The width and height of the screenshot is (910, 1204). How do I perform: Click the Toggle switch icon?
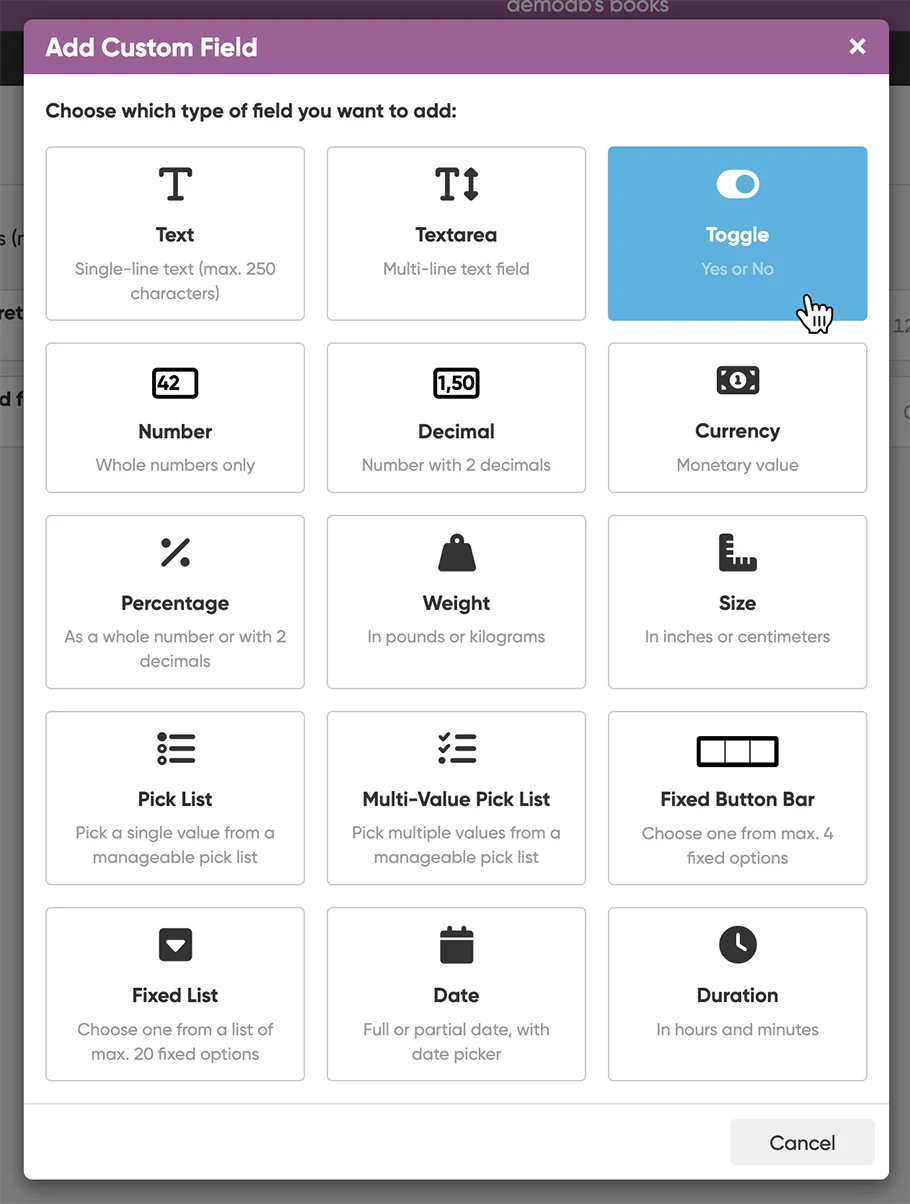(x=737, y=185)
